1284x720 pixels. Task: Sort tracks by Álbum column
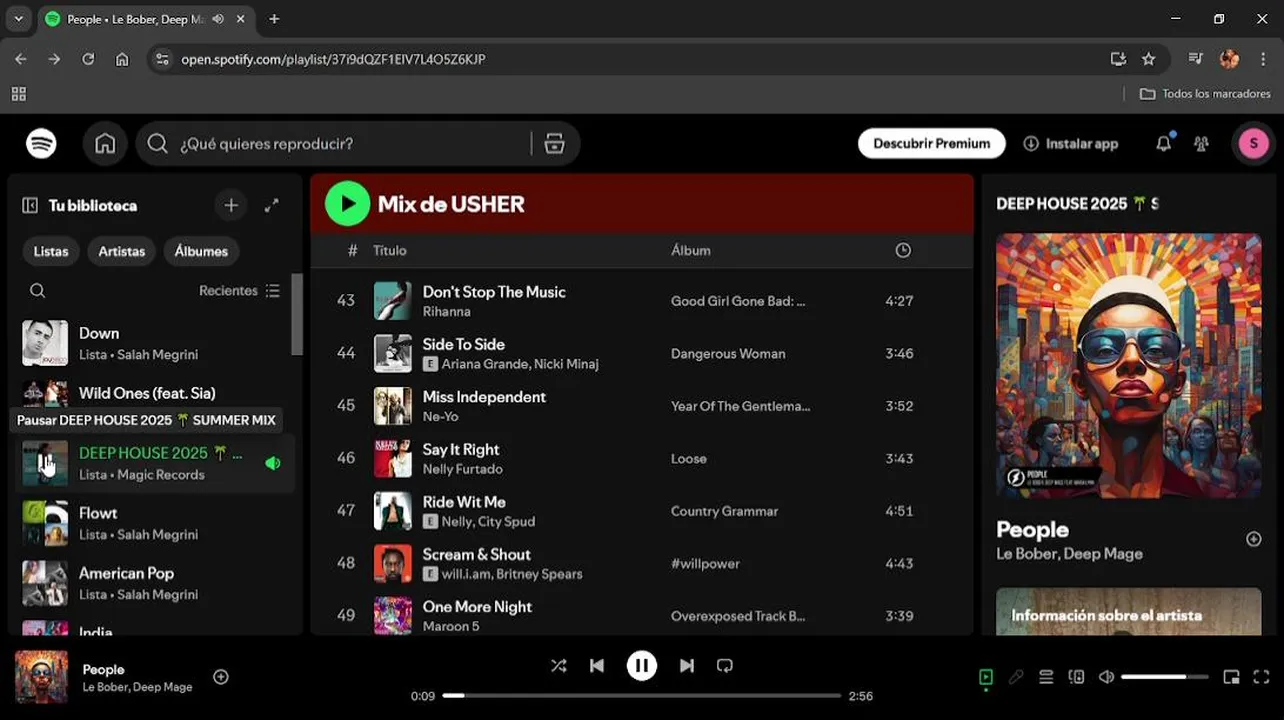coord(690,251)
